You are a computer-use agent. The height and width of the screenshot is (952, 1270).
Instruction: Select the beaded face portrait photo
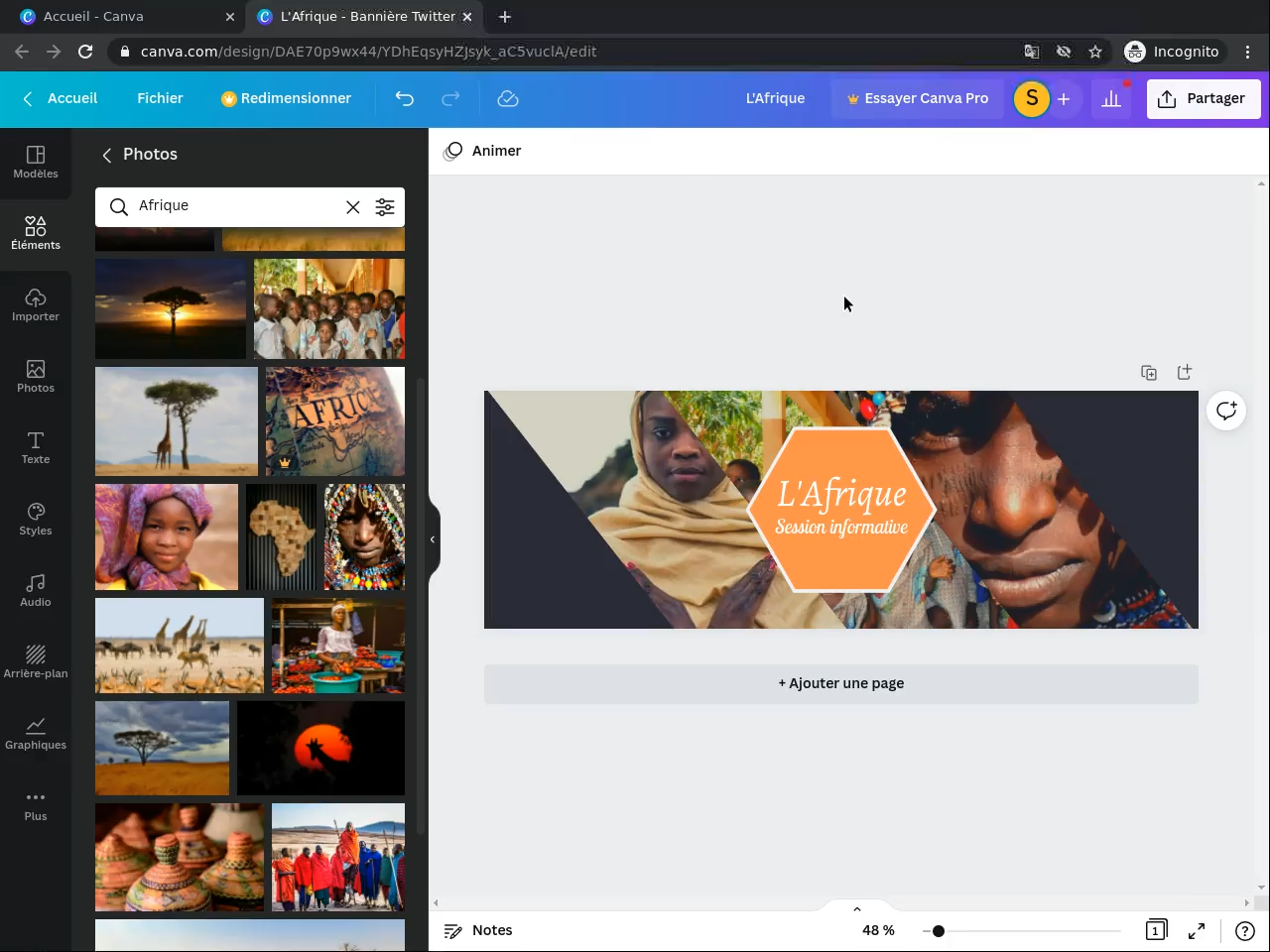[364, 536]
